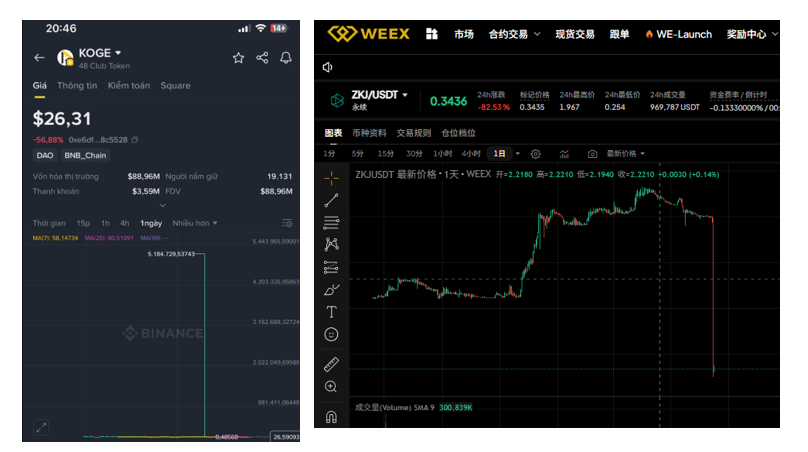Toggle the WEEX announcement speaker icon
808x452 pixels.
[328, 68]
